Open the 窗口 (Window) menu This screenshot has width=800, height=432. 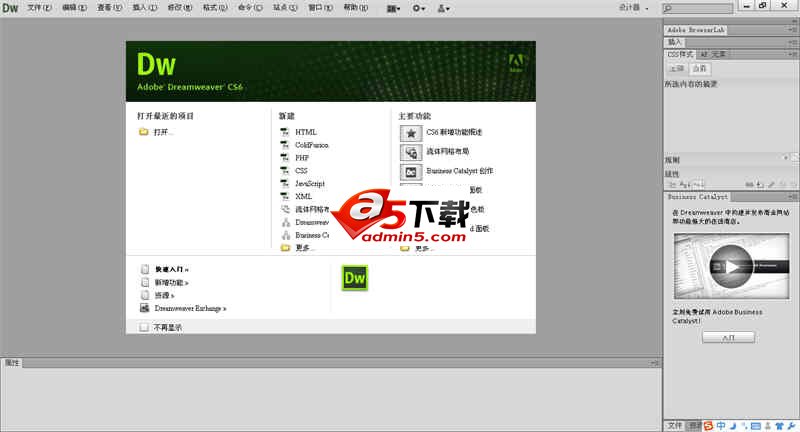320,8
